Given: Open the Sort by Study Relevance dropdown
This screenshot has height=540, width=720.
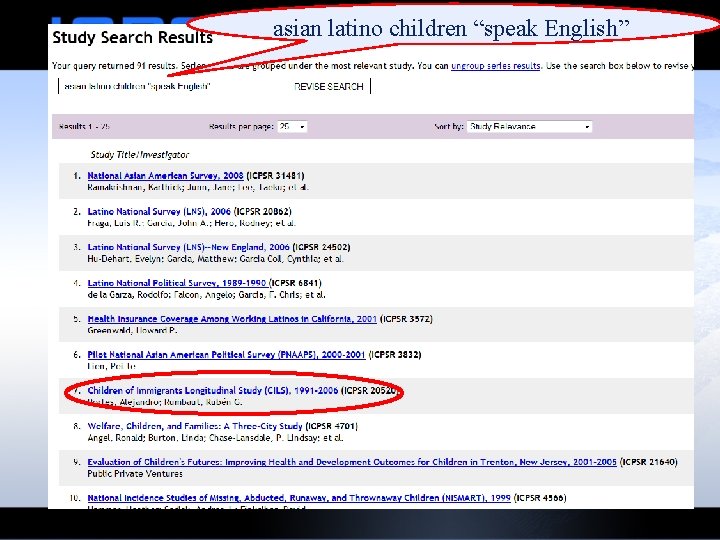Looking at the screenshot, I should tap(529, 127).
